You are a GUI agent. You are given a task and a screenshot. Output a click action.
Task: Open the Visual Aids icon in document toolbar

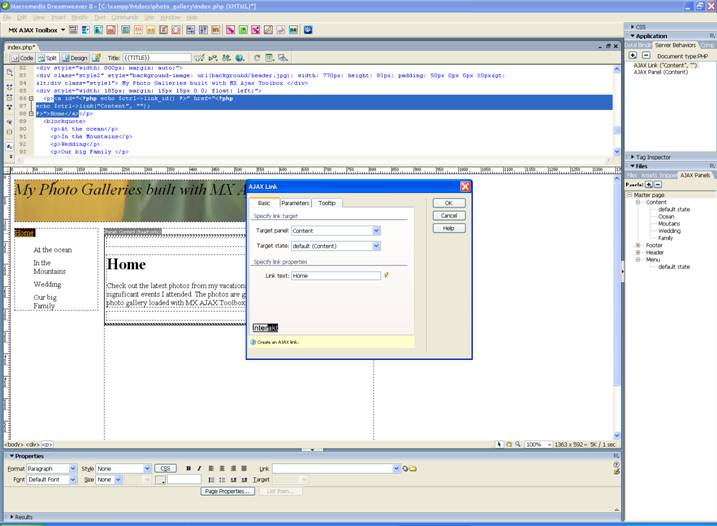[x=283, y=58]
